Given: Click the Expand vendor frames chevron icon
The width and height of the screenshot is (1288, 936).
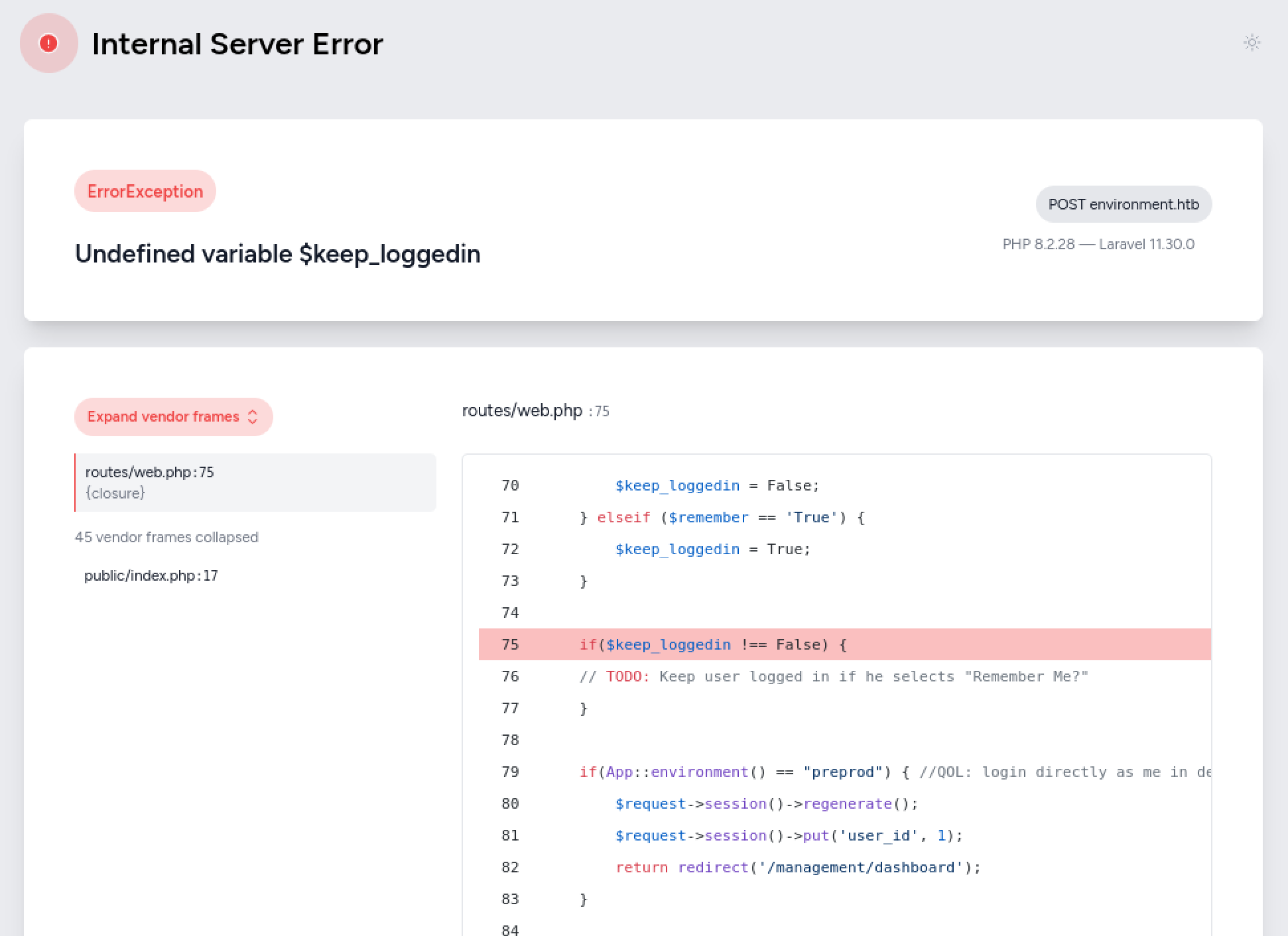Looking at the screenshot, I should coord(253,417).
